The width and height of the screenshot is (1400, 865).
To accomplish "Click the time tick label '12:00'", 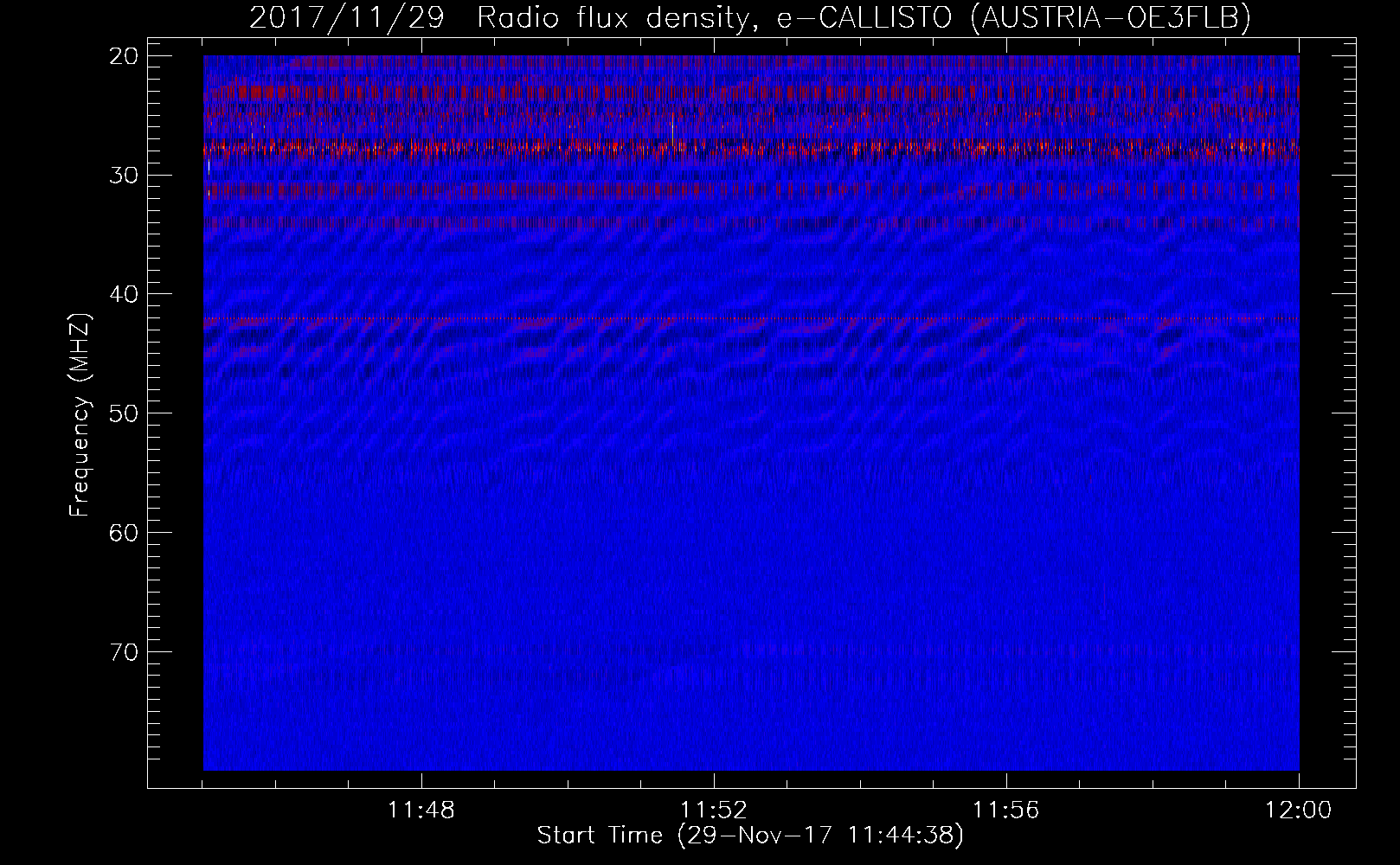I will [x=1299, y=811].
